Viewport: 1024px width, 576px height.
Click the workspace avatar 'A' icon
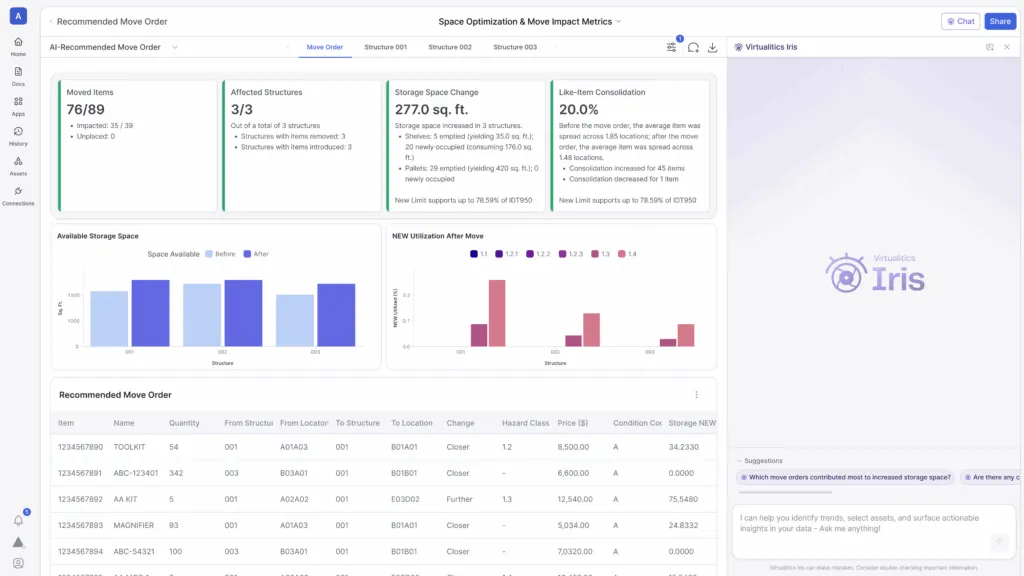pyautogui.click(x=18, y=16)
